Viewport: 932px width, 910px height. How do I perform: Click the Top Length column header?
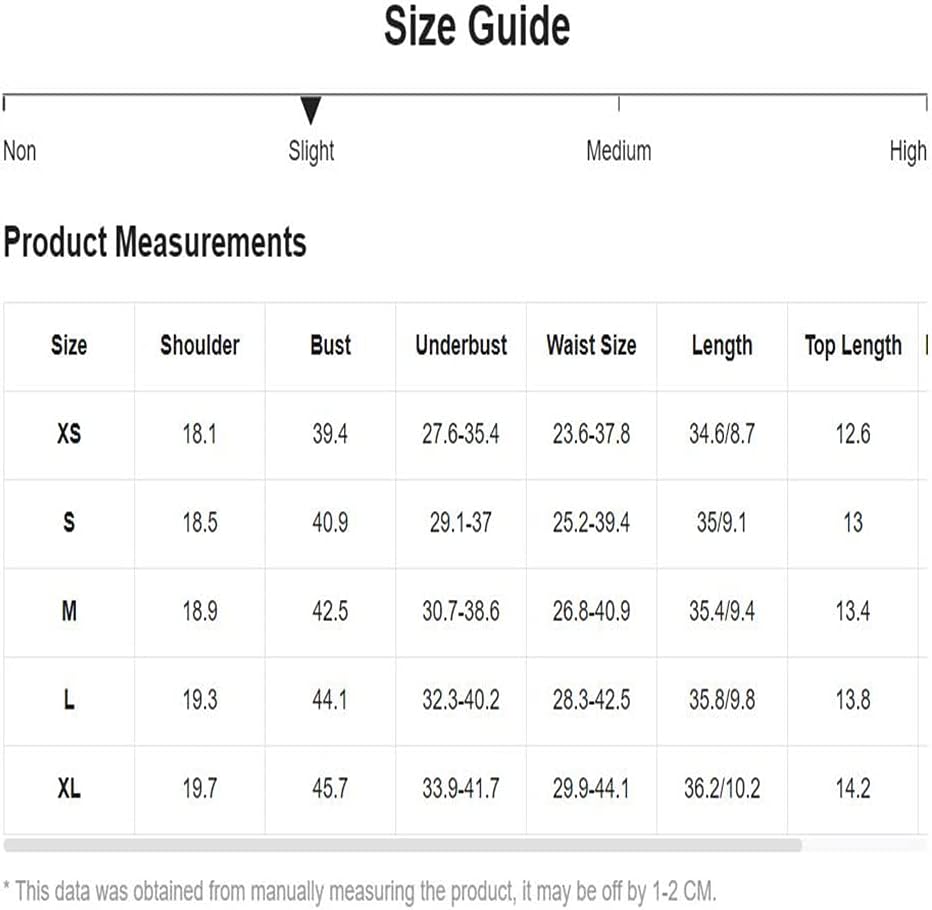coord(853,347)
